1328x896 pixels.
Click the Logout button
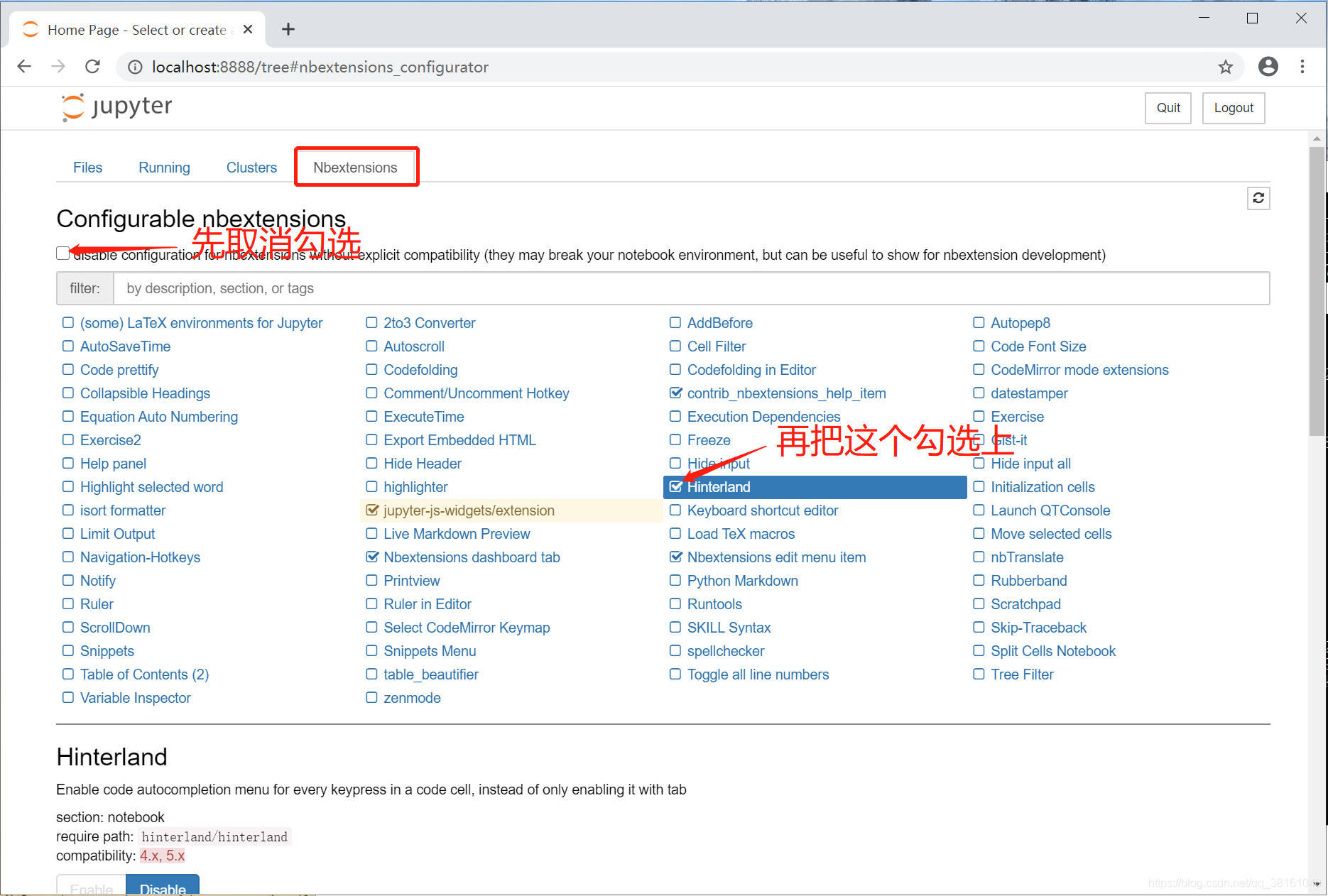point(1234,108)
